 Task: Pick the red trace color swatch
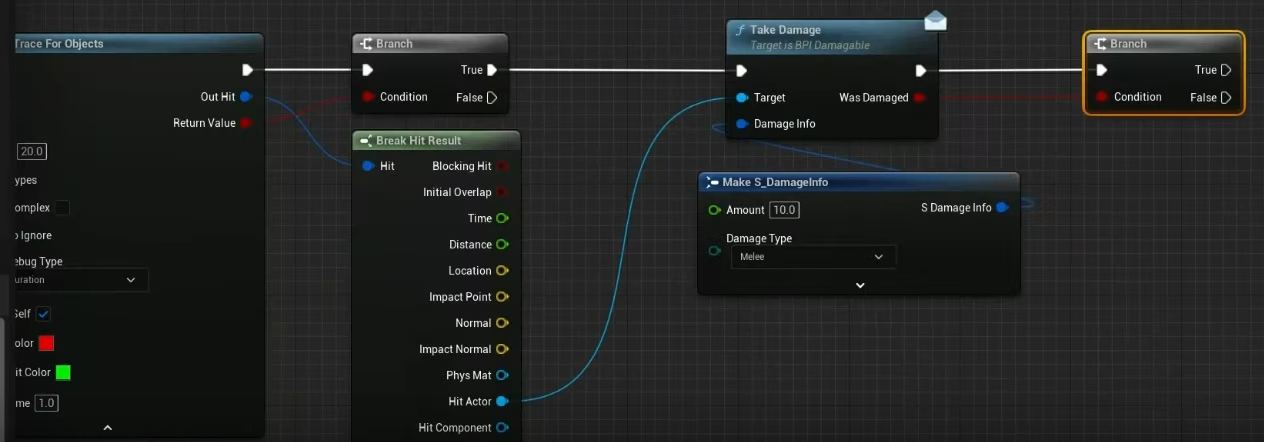click(46, 343)
